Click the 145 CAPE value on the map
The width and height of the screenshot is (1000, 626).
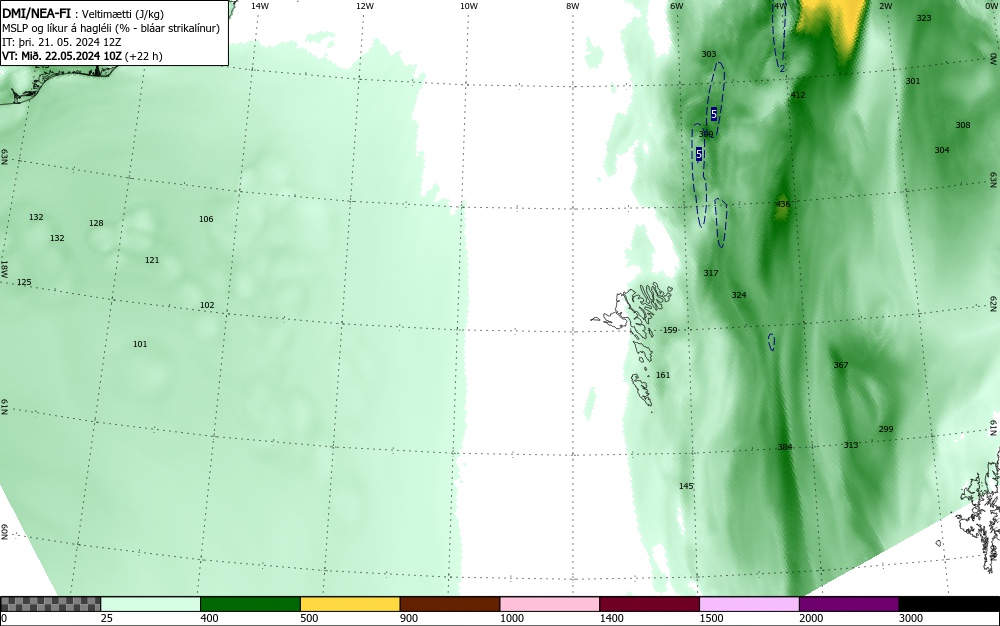[x=686, y=486]
